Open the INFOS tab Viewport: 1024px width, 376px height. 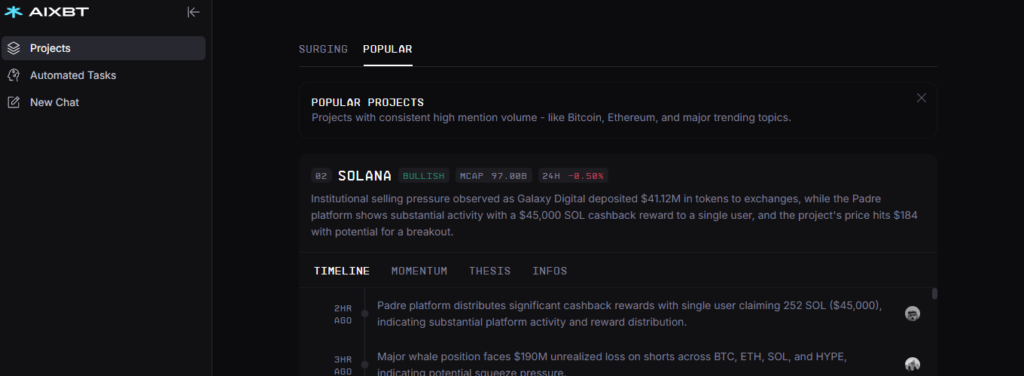(x=550, y=271)
